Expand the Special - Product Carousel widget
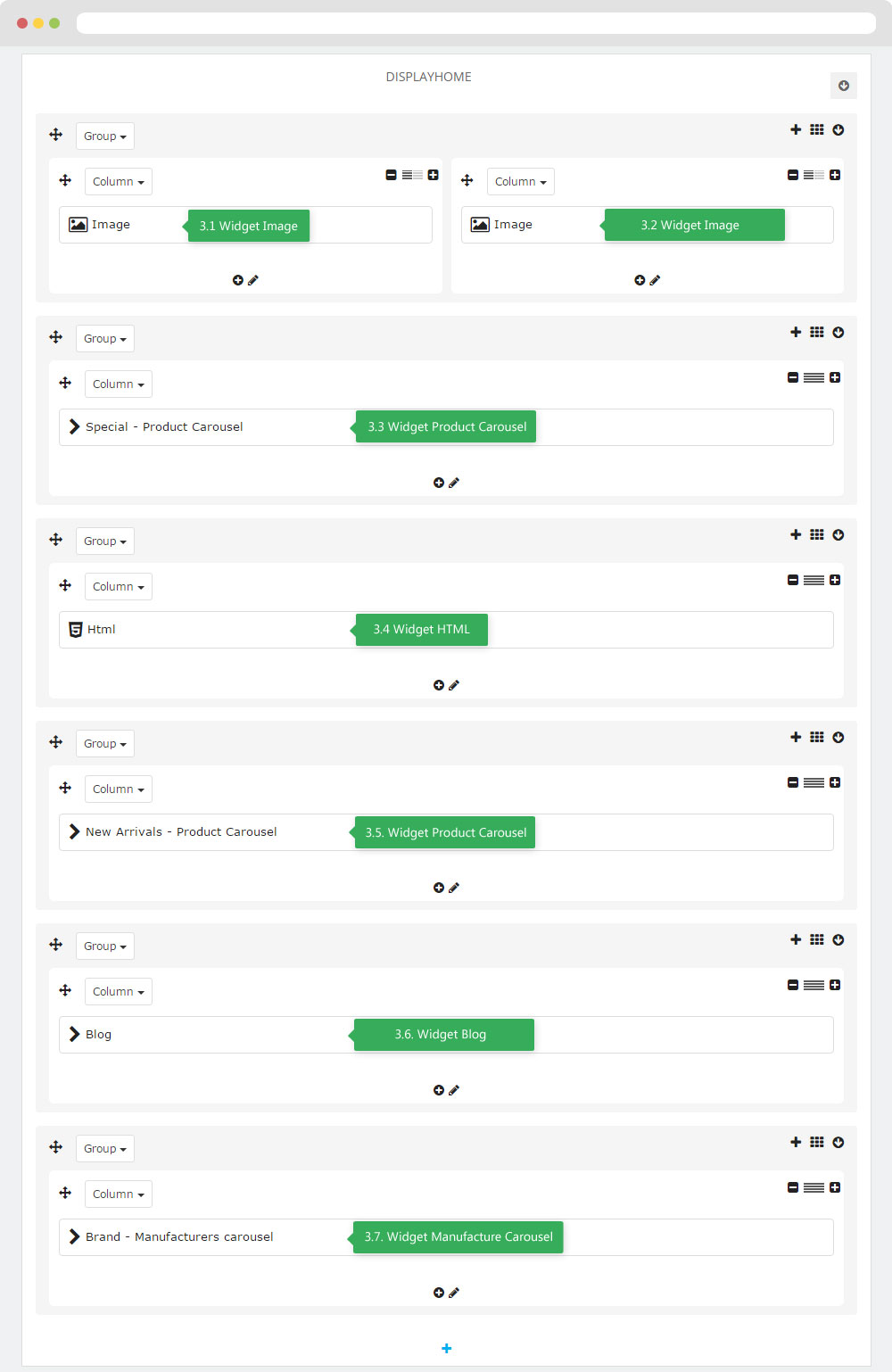 click(75, 427)
